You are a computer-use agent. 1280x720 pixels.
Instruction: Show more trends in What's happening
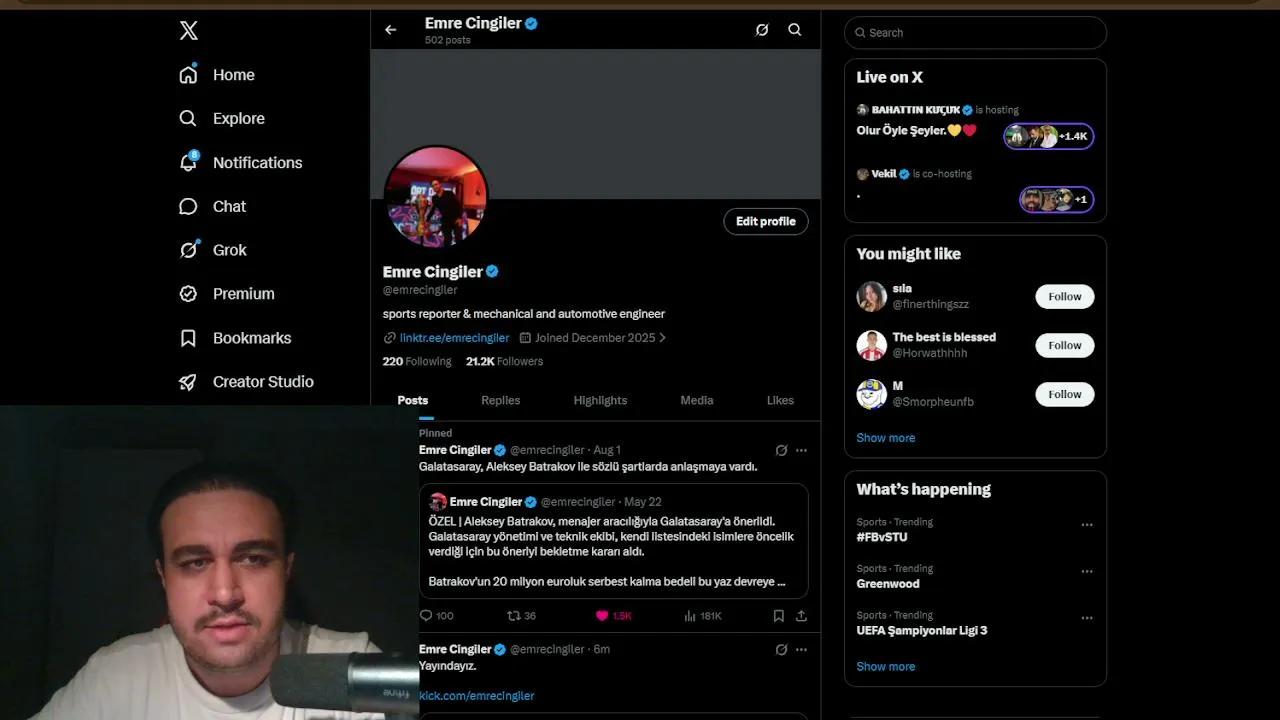pos(886,667)
